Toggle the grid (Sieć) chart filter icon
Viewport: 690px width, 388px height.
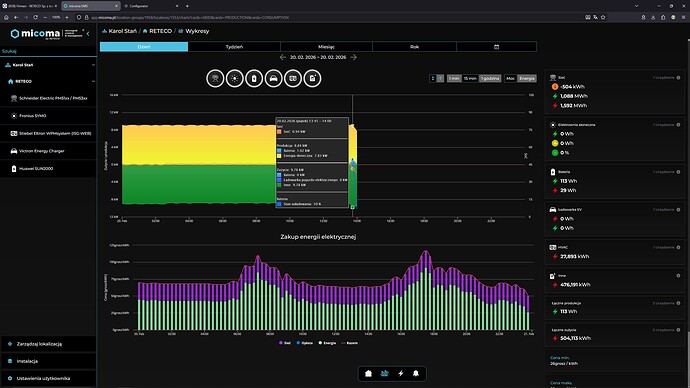pyautogui.click(x=215, y=78)
